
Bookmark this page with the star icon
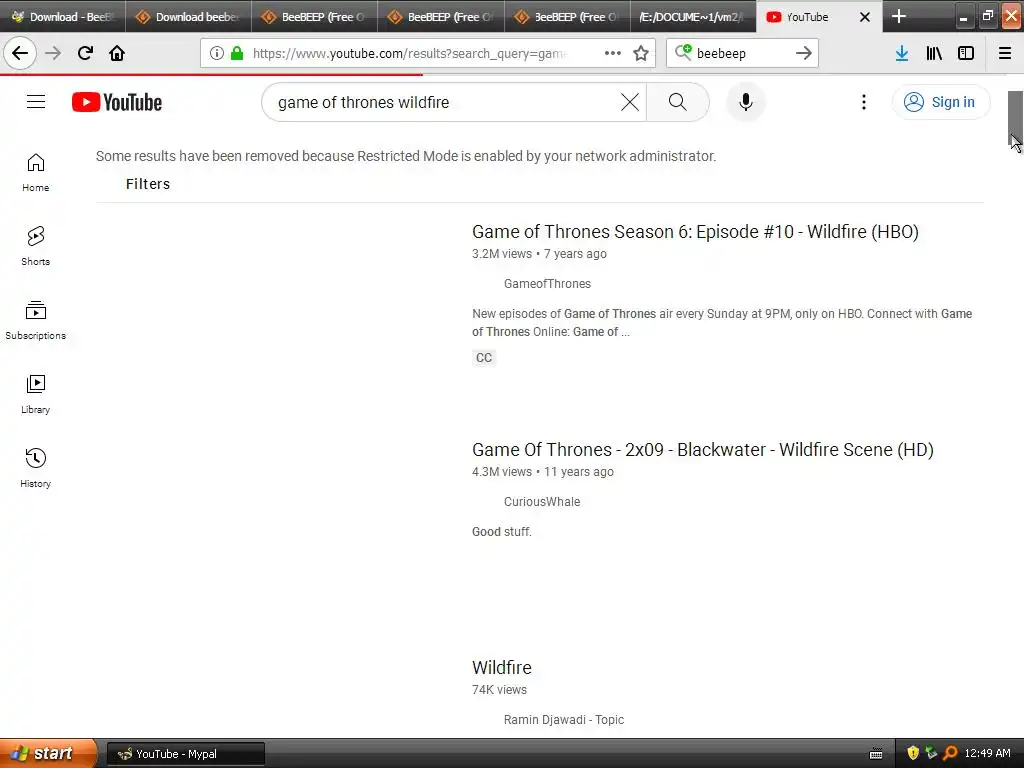641,54
